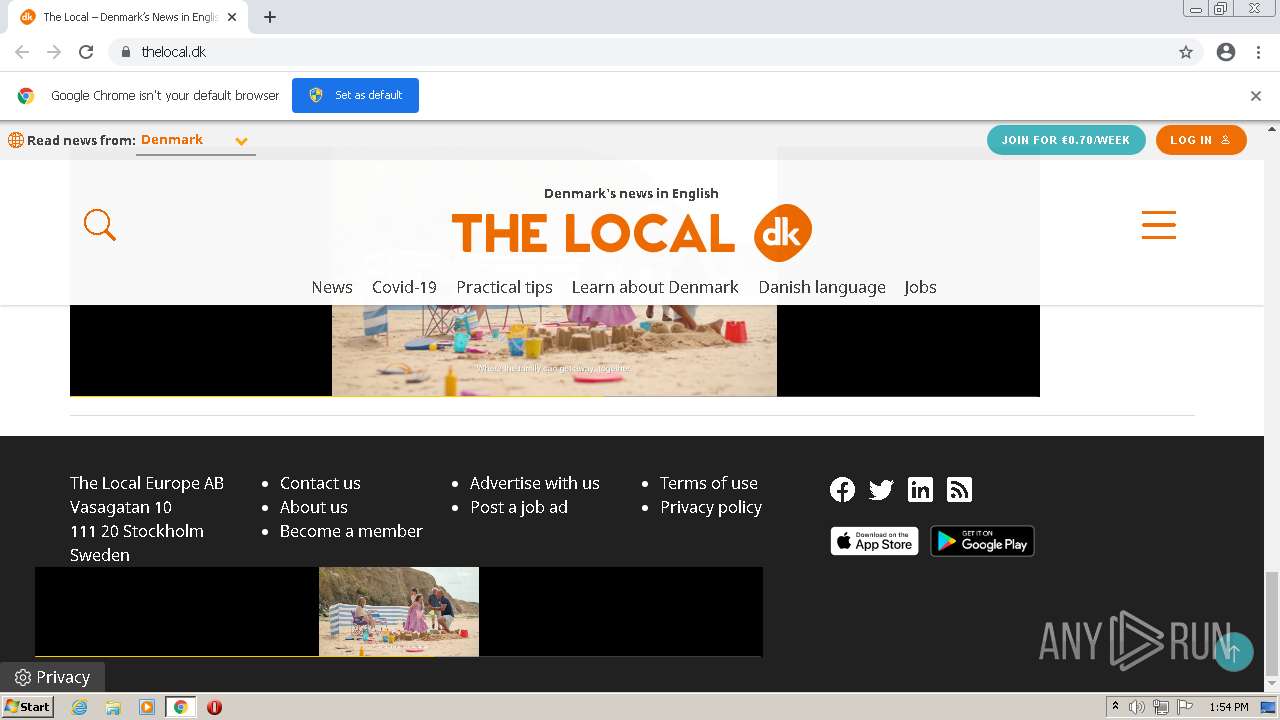Open the About us link
This screenshot has height=720, width=1280.
coord(314,507)
